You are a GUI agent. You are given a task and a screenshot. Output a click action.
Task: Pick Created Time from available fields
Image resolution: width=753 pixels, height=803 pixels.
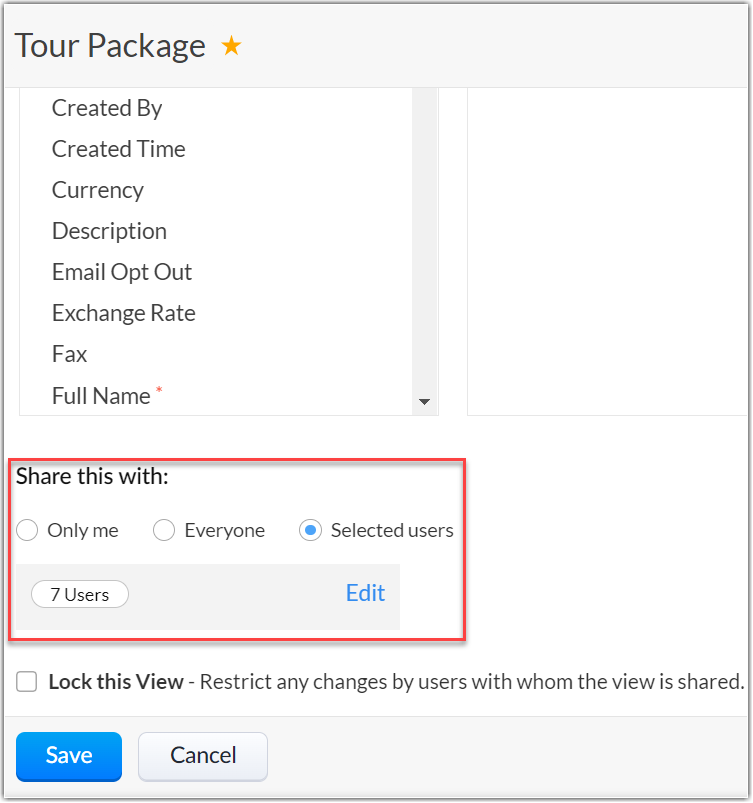pyautogui.click(x=118, y=149)
